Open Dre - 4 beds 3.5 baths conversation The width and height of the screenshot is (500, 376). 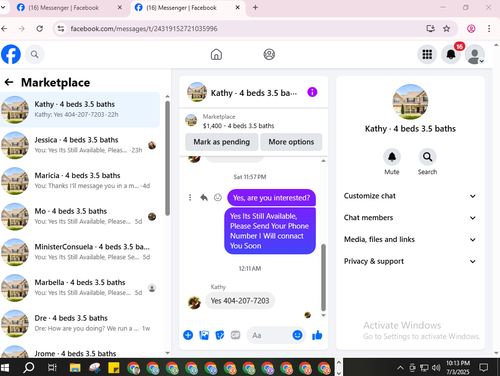pos(80,323)
